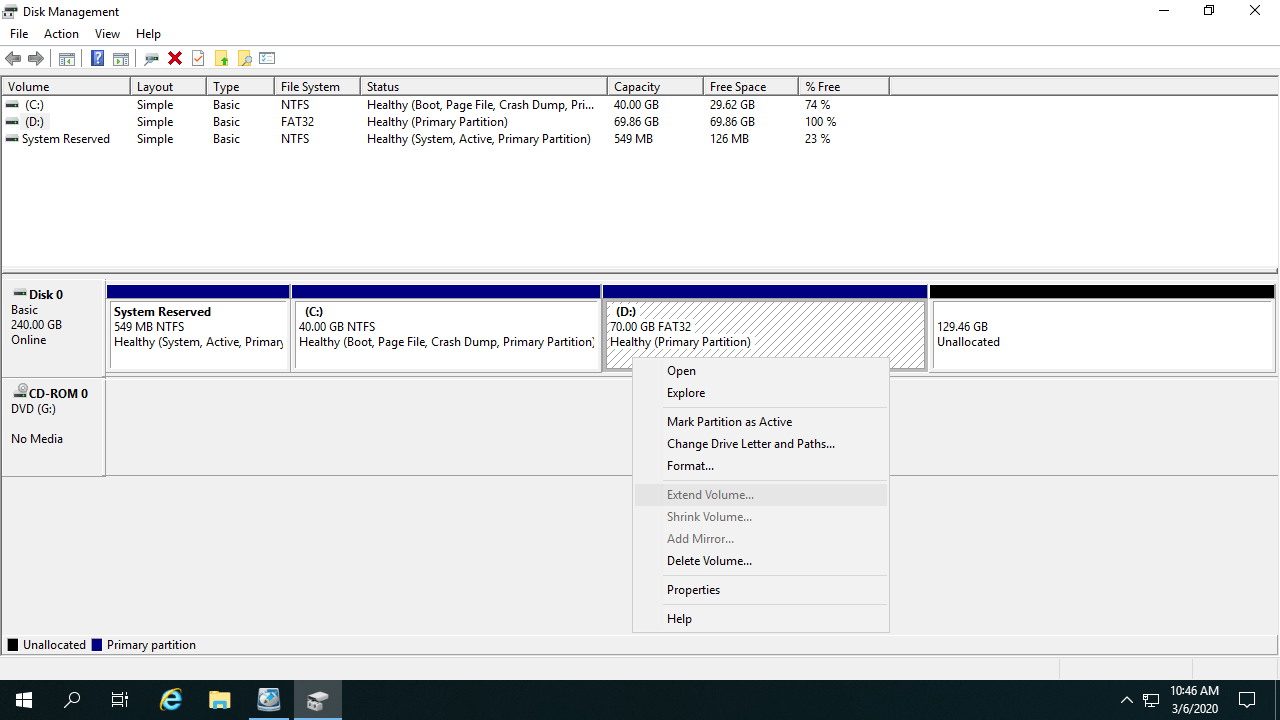
Task: Click the folder with green up arrow icon
Action: coord(221,58)
